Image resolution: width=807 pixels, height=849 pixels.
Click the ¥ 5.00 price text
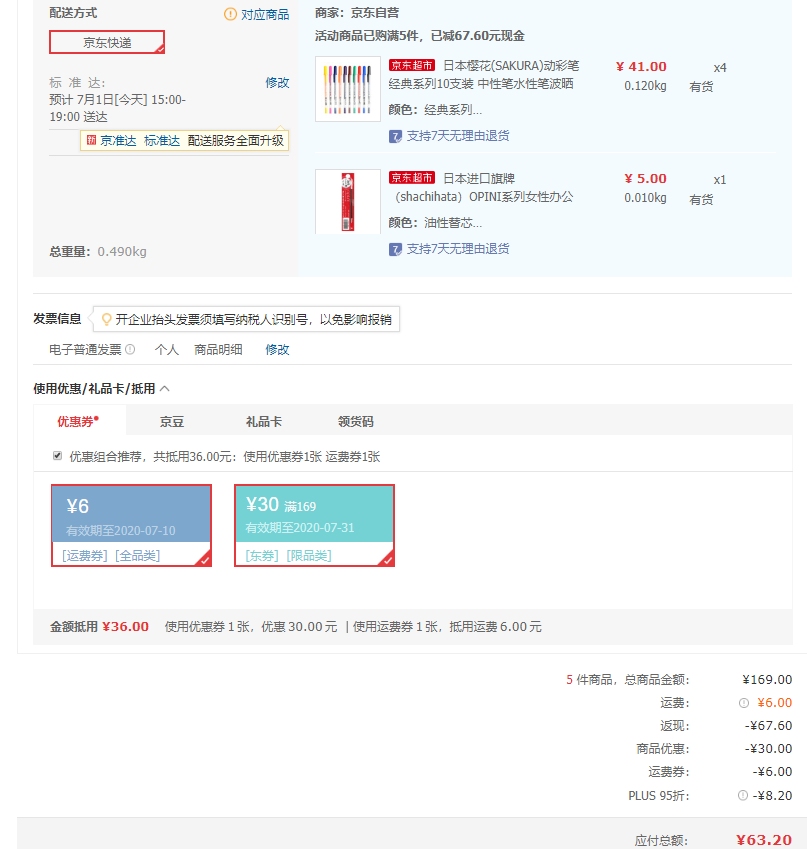(646, 179)
